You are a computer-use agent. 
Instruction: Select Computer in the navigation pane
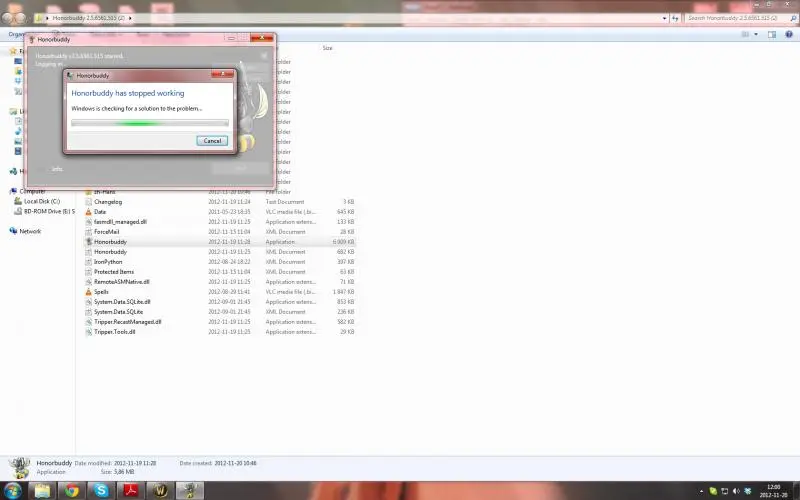click(x=33, y=191)
